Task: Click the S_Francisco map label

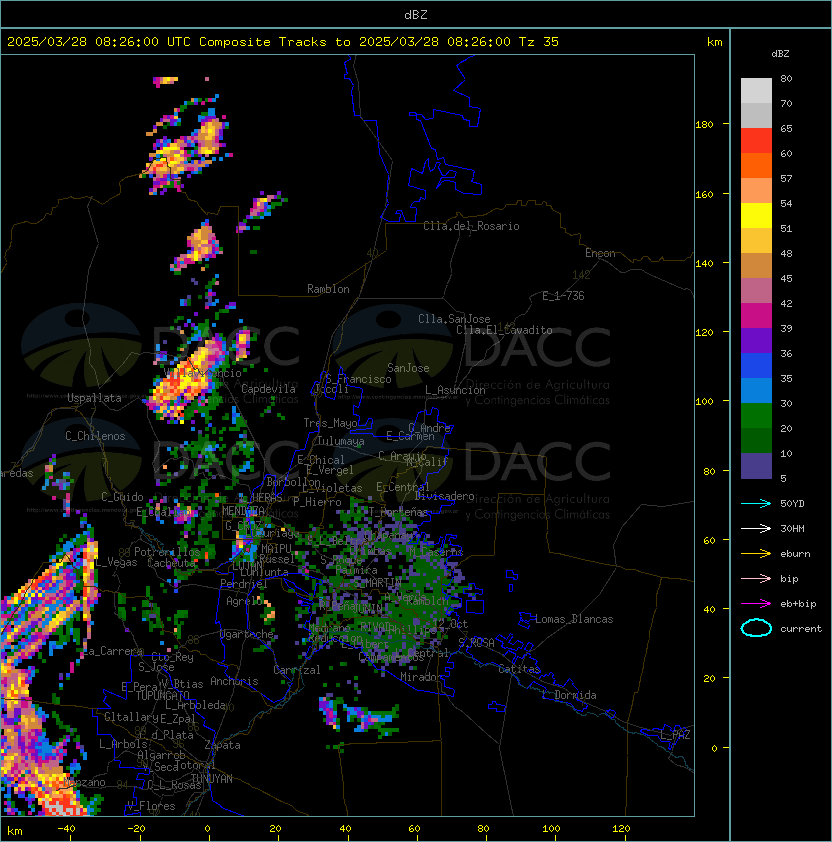Action: 358,379
